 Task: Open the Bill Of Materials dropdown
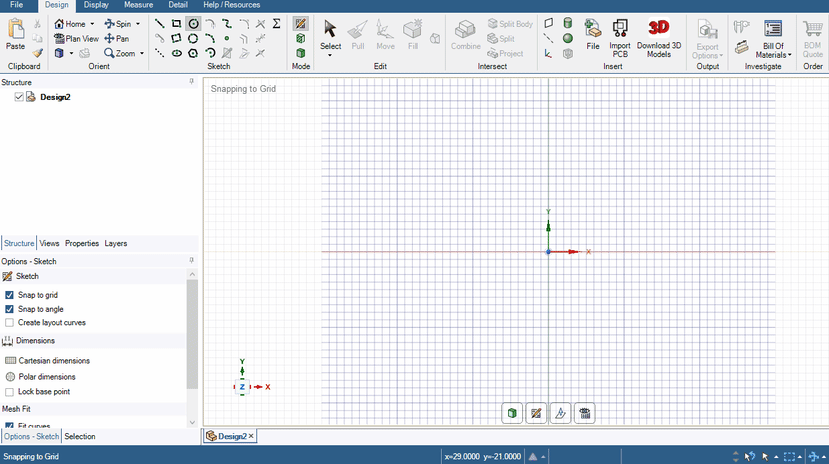(x=789, y=55)
